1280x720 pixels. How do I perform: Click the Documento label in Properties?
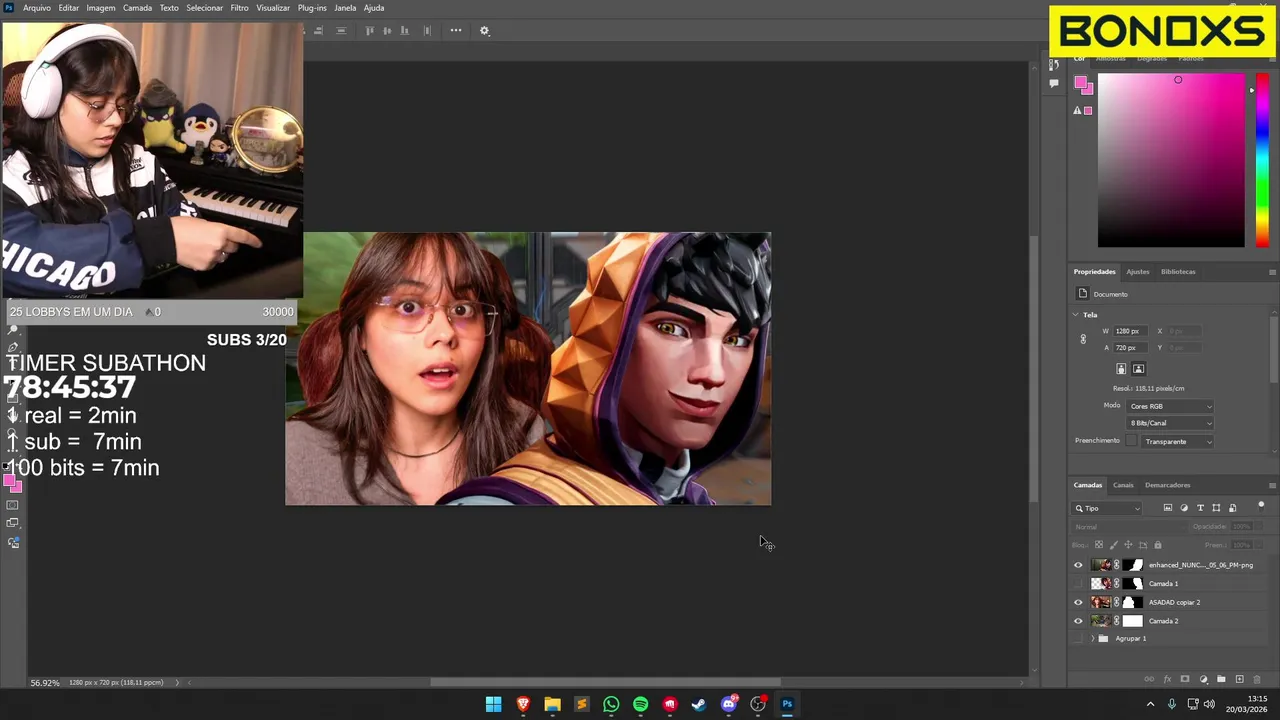click(1110, 294)
